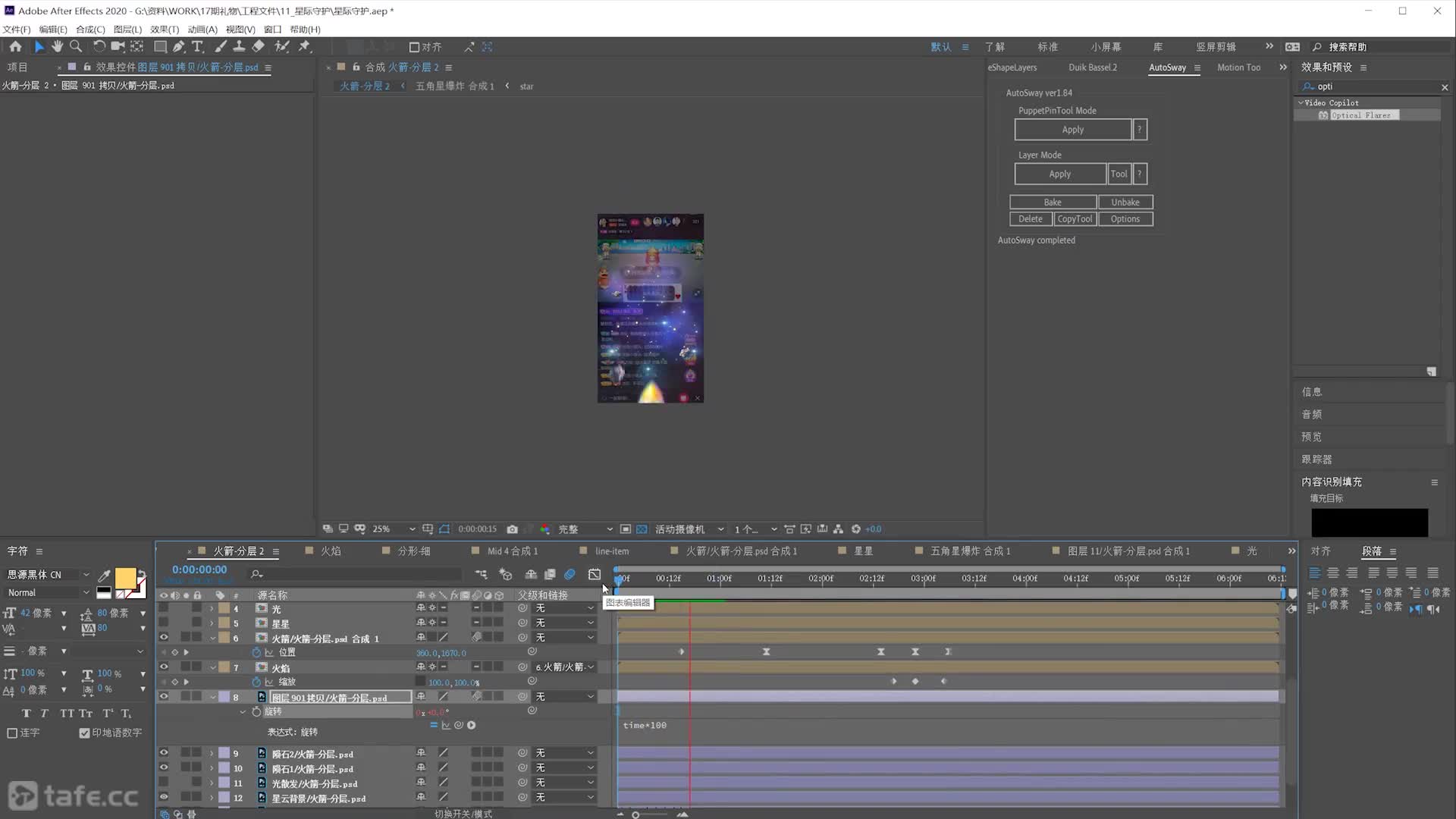The width and height of the screenshot is (1456, 819).
Task: Toggle Draft 3D in the timeline
Action: (506, 574)
